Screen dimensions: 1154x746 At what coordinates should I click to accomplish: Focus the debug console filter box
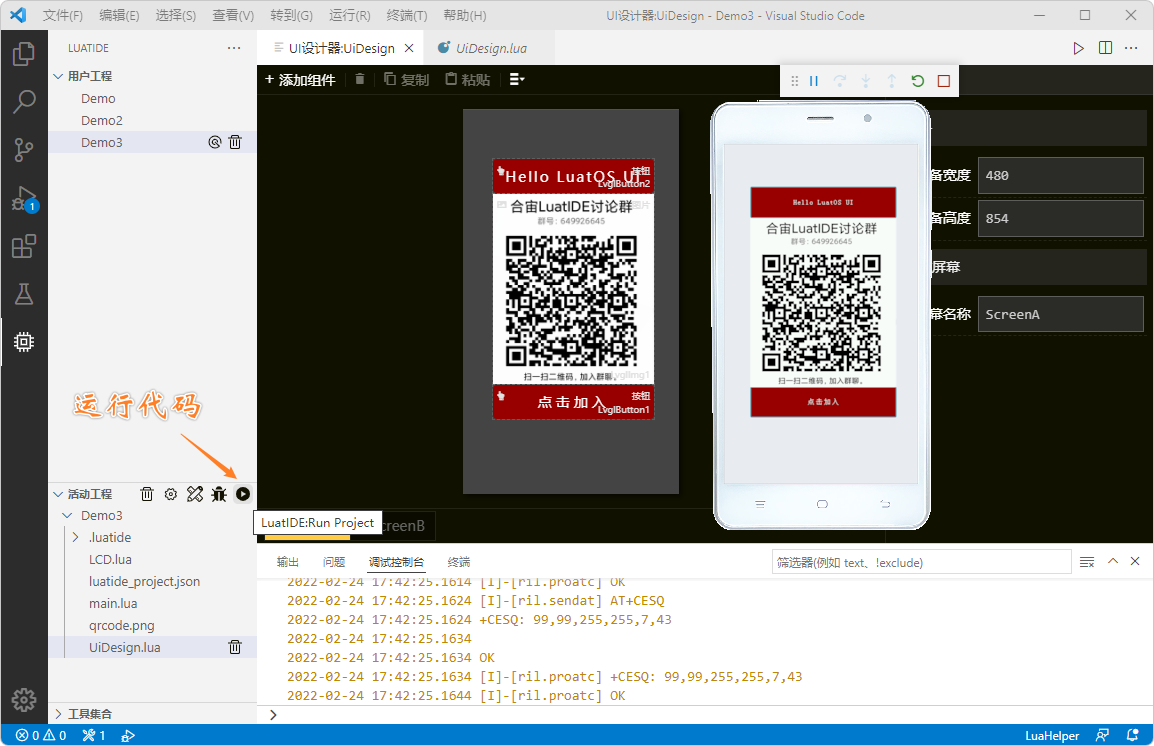click(x=921, y=562)
